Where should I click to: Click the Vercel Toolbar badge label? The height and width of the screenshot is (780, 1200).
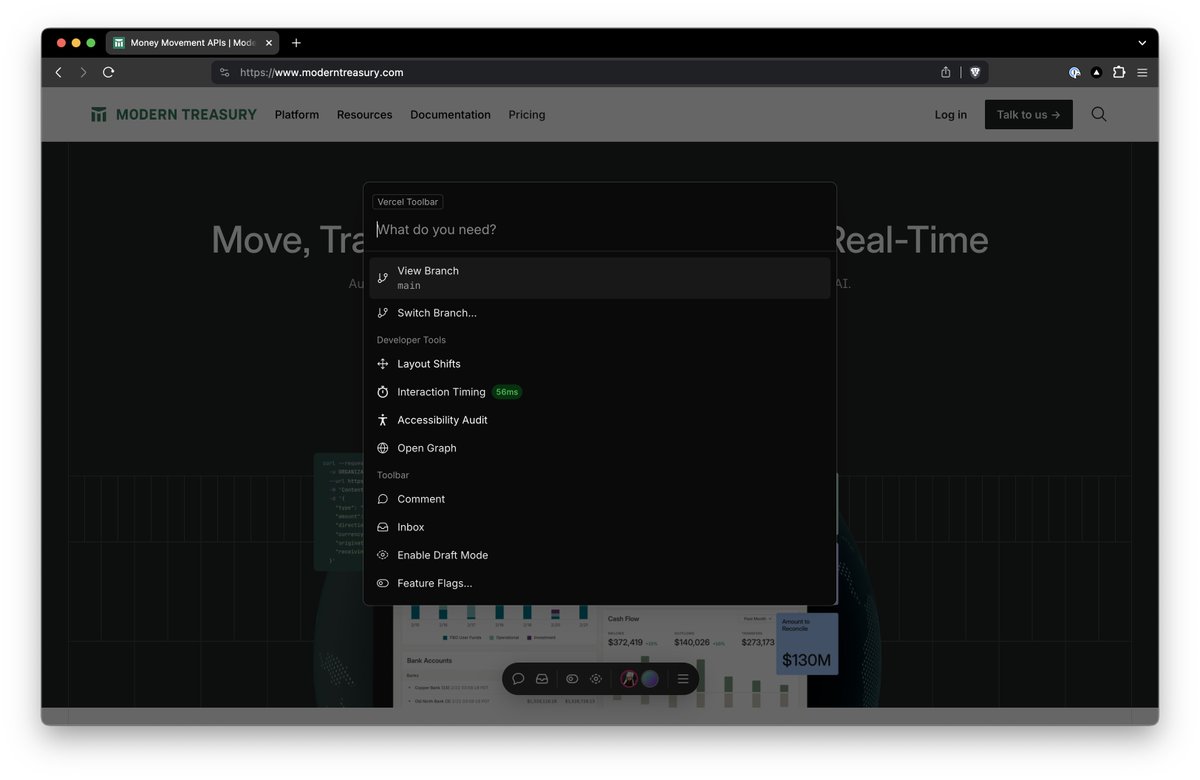[407, 202]
